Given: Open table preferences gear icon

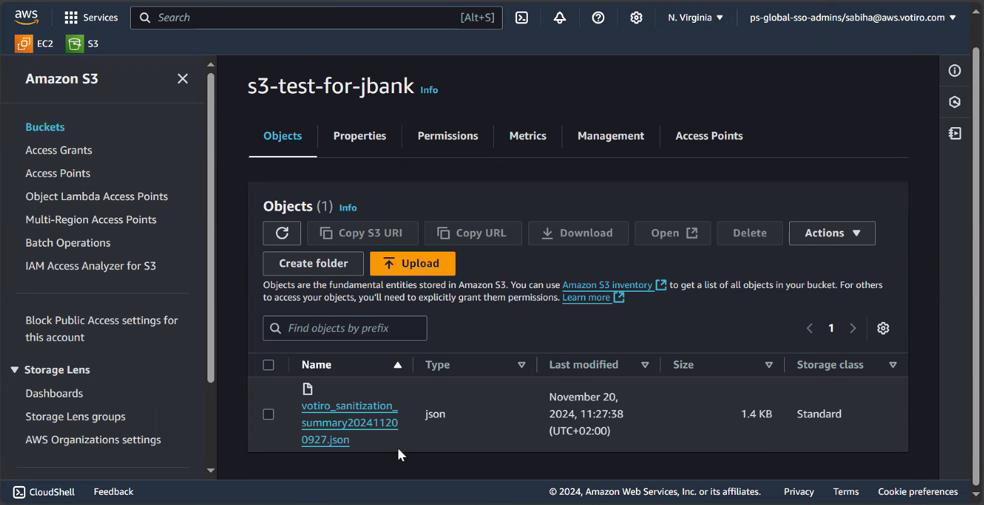Looking at the screenshot, I should 883,328.
